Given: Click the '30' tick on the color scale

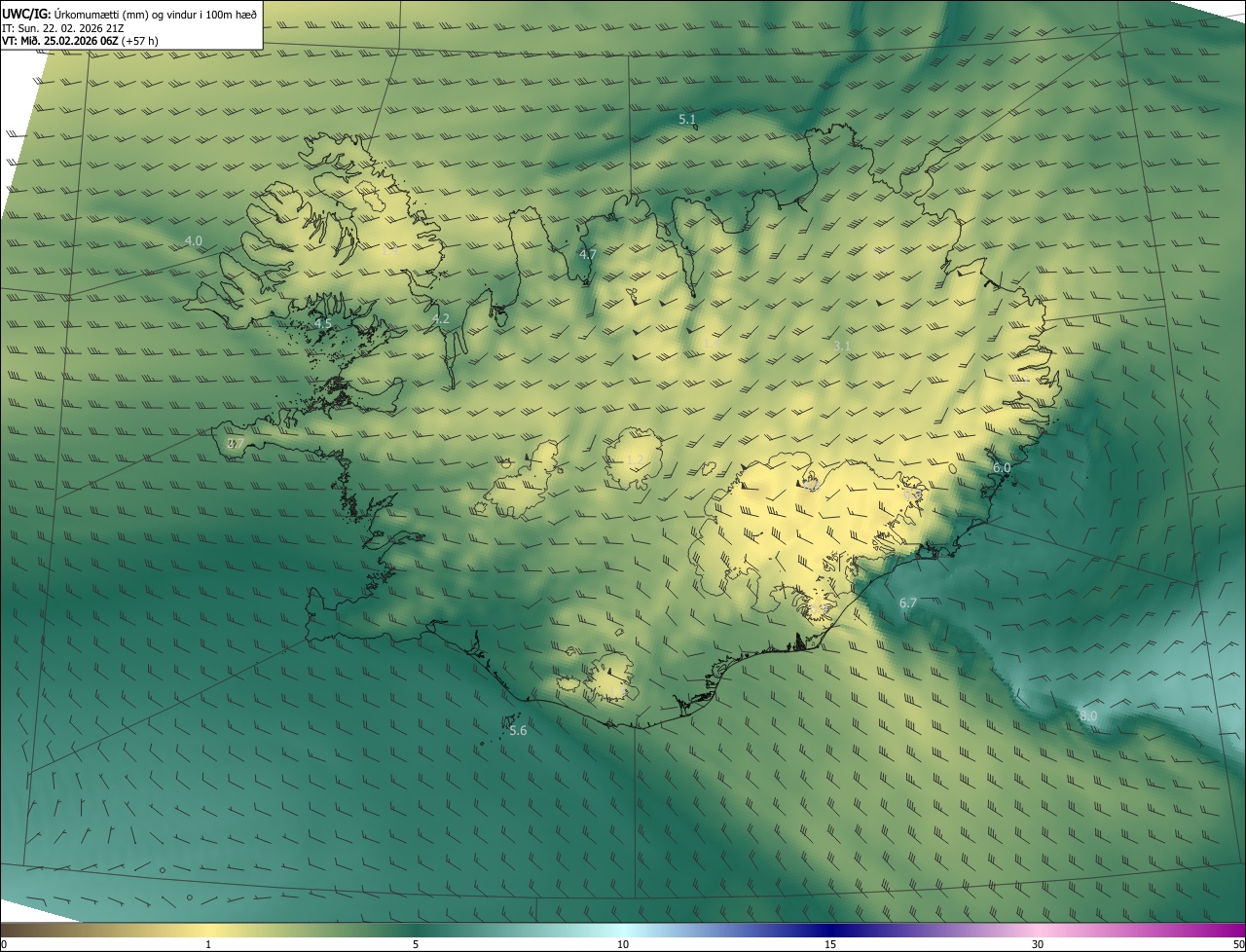Looking at the screenshot, I should [1038, 944].
